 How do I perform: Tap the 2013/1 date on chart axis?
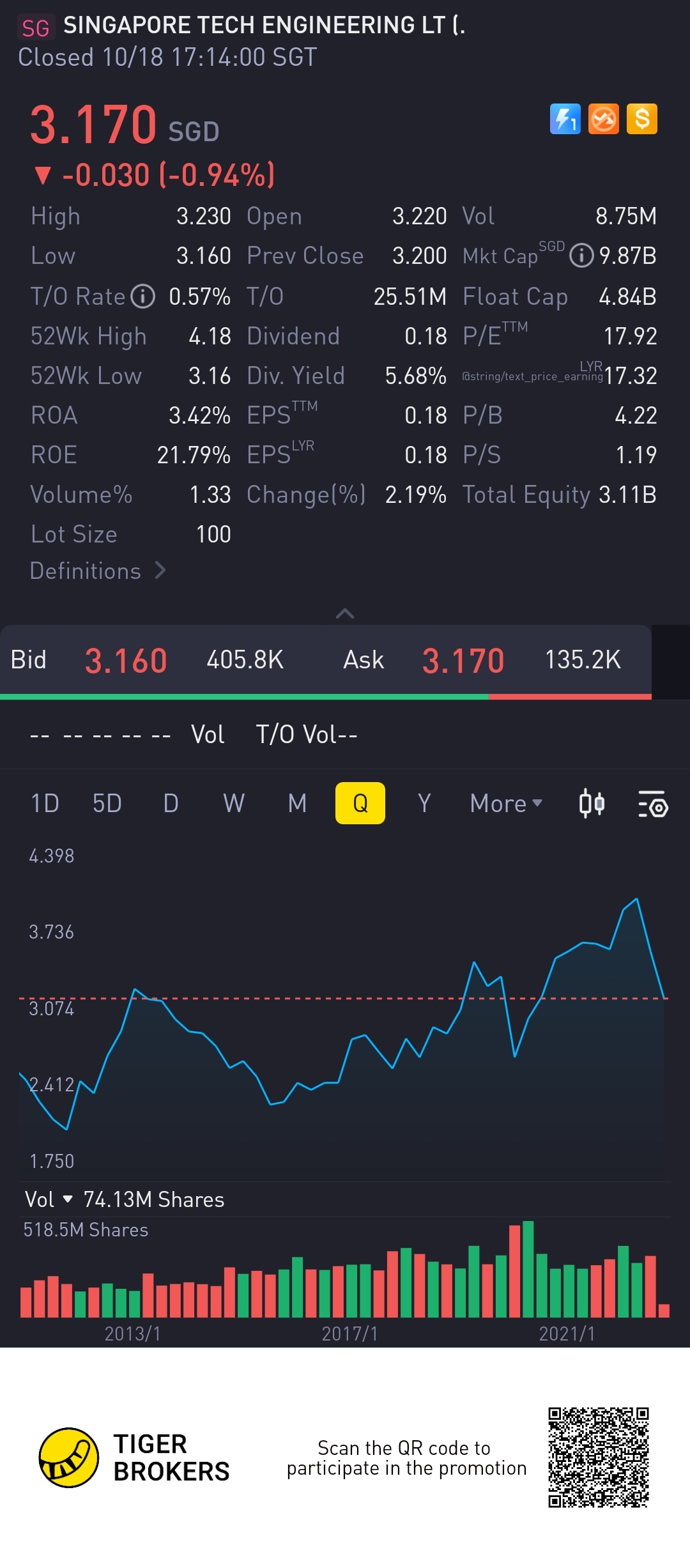coord(132,1334)
